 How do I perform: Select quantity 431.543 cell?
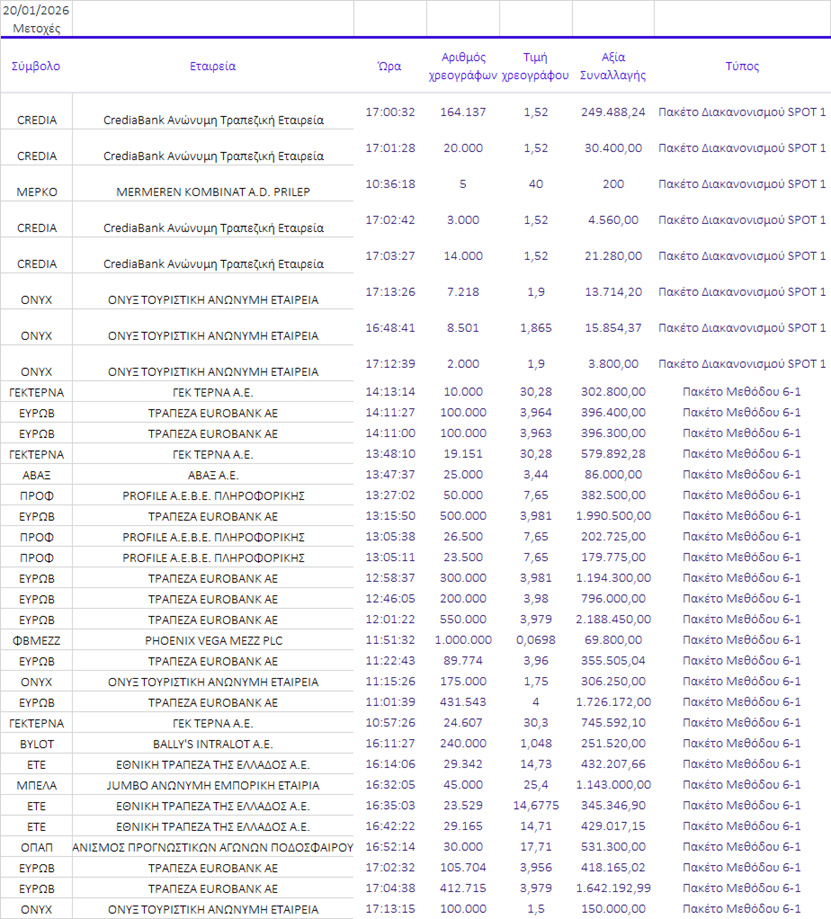[463, 702]
